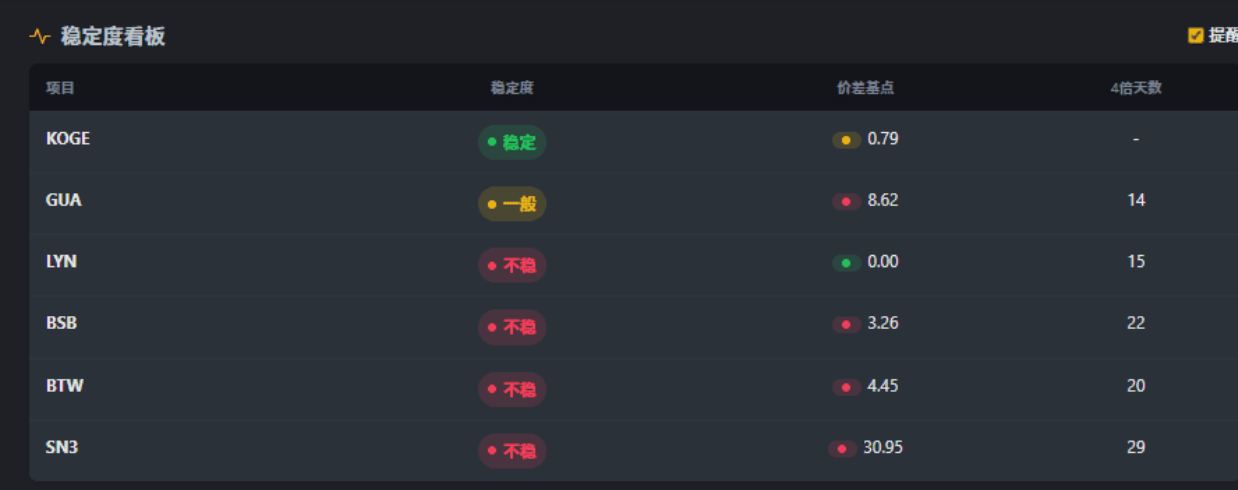This screenshot has width=1238, height=490.
Task: Click the red 不稳 badge for LYN
Action: (x=512, y=266)
